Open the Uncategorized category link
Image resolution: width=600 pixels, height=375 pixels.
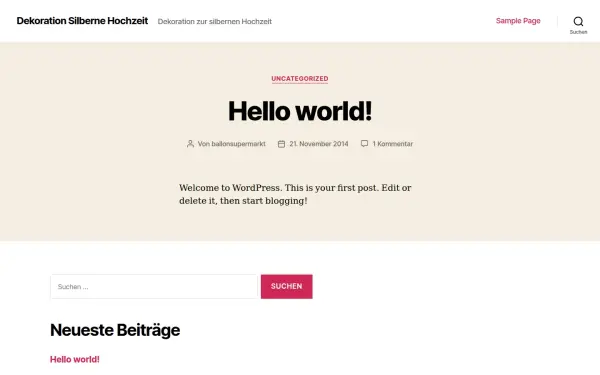[x=300, y=78]
